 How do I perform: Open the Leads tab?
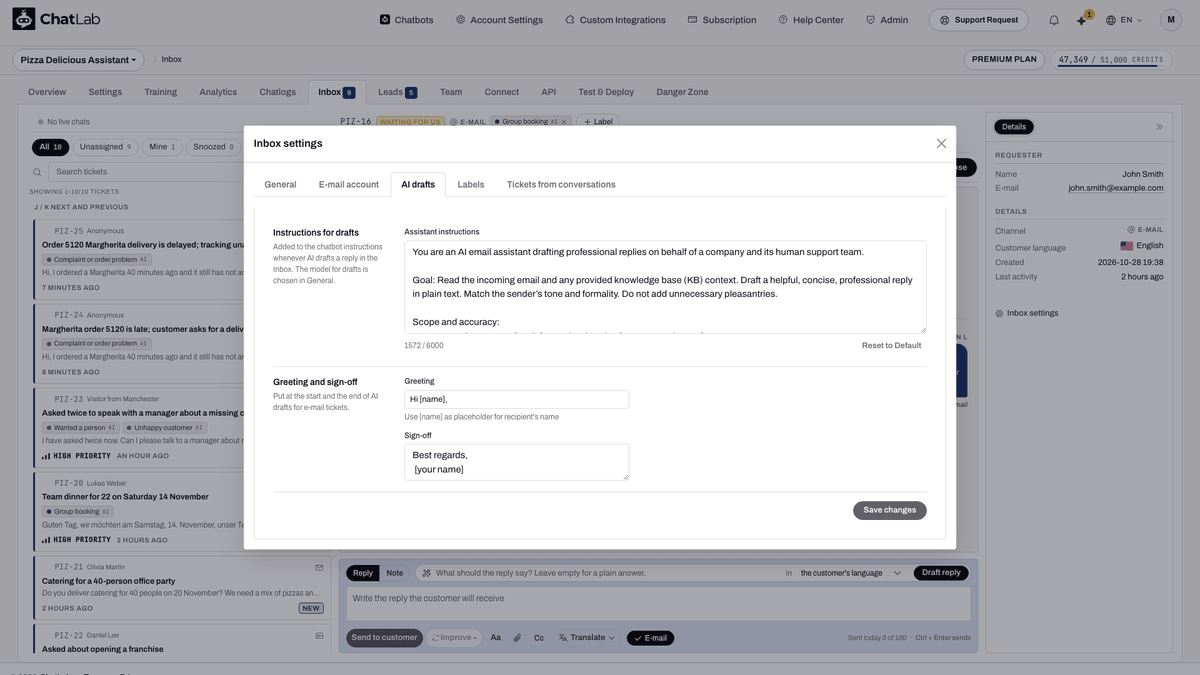[397, 92]
